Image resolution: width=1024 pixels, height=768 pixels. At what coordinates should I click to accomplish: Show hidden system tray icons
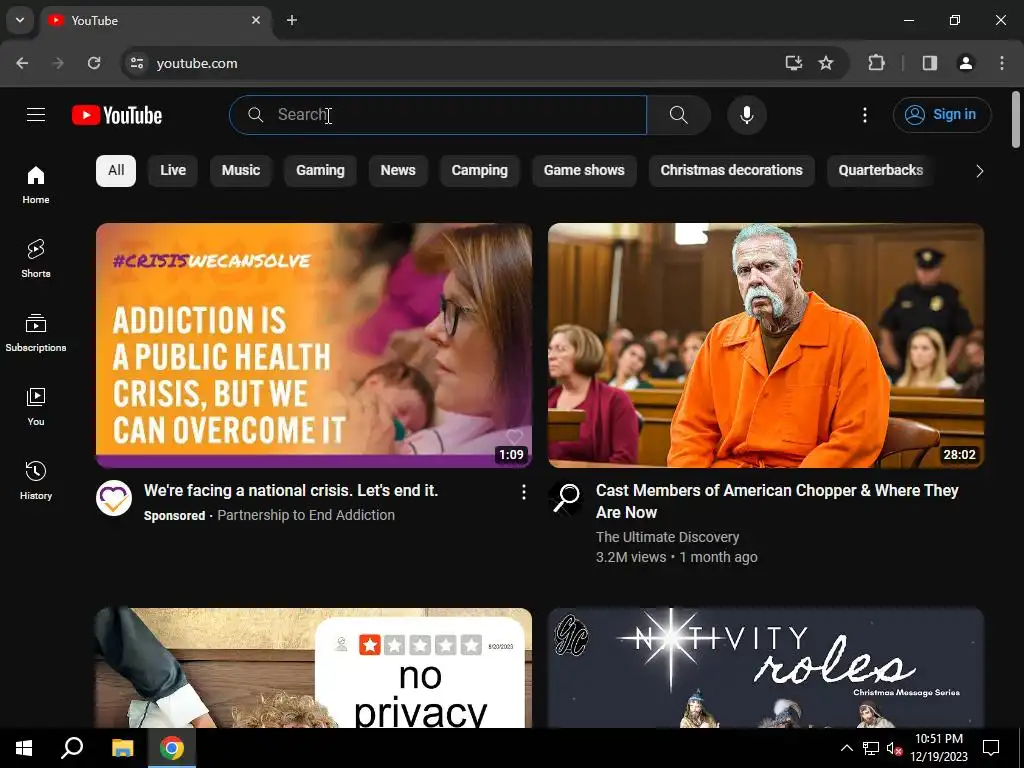tap(846, 748)
